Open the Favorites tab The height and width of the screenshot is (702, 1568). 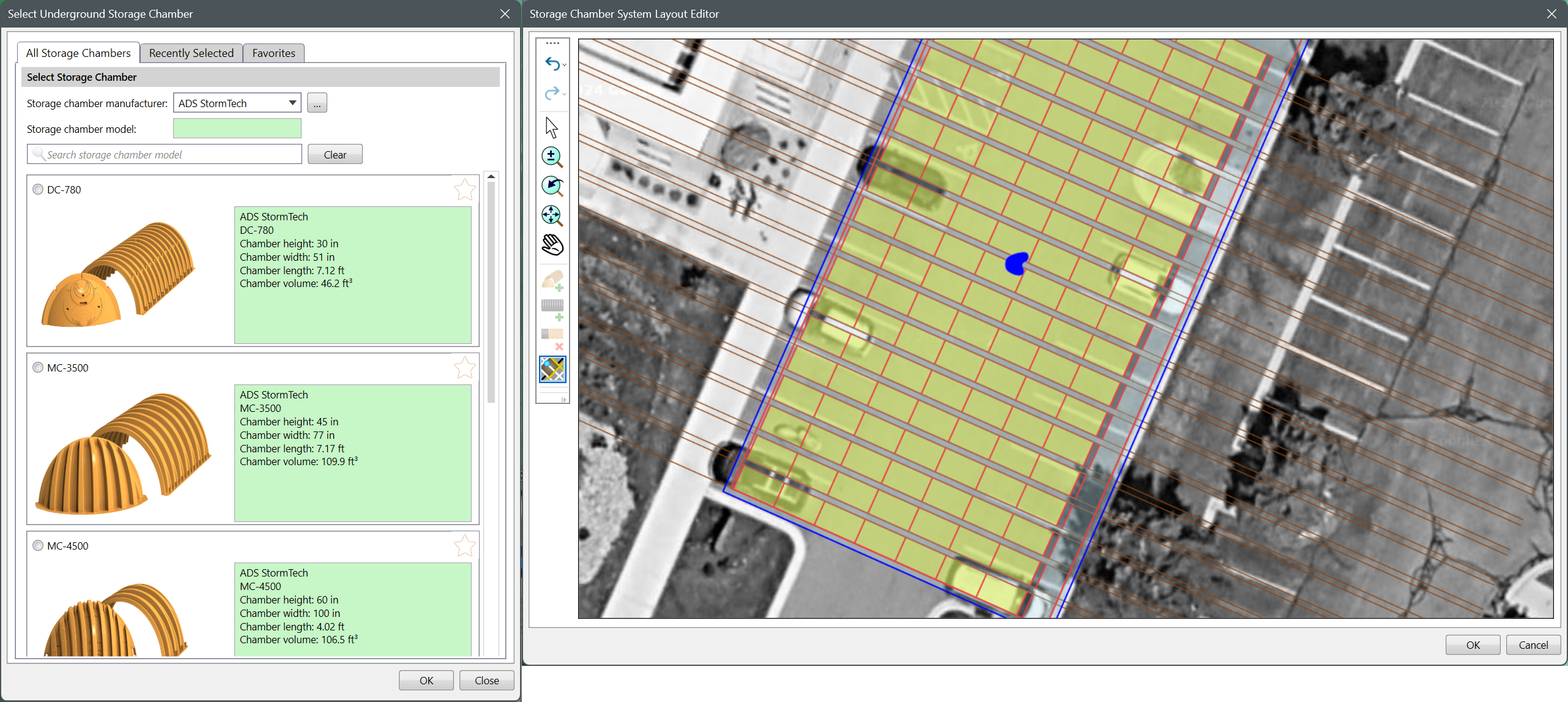[273, 53]
